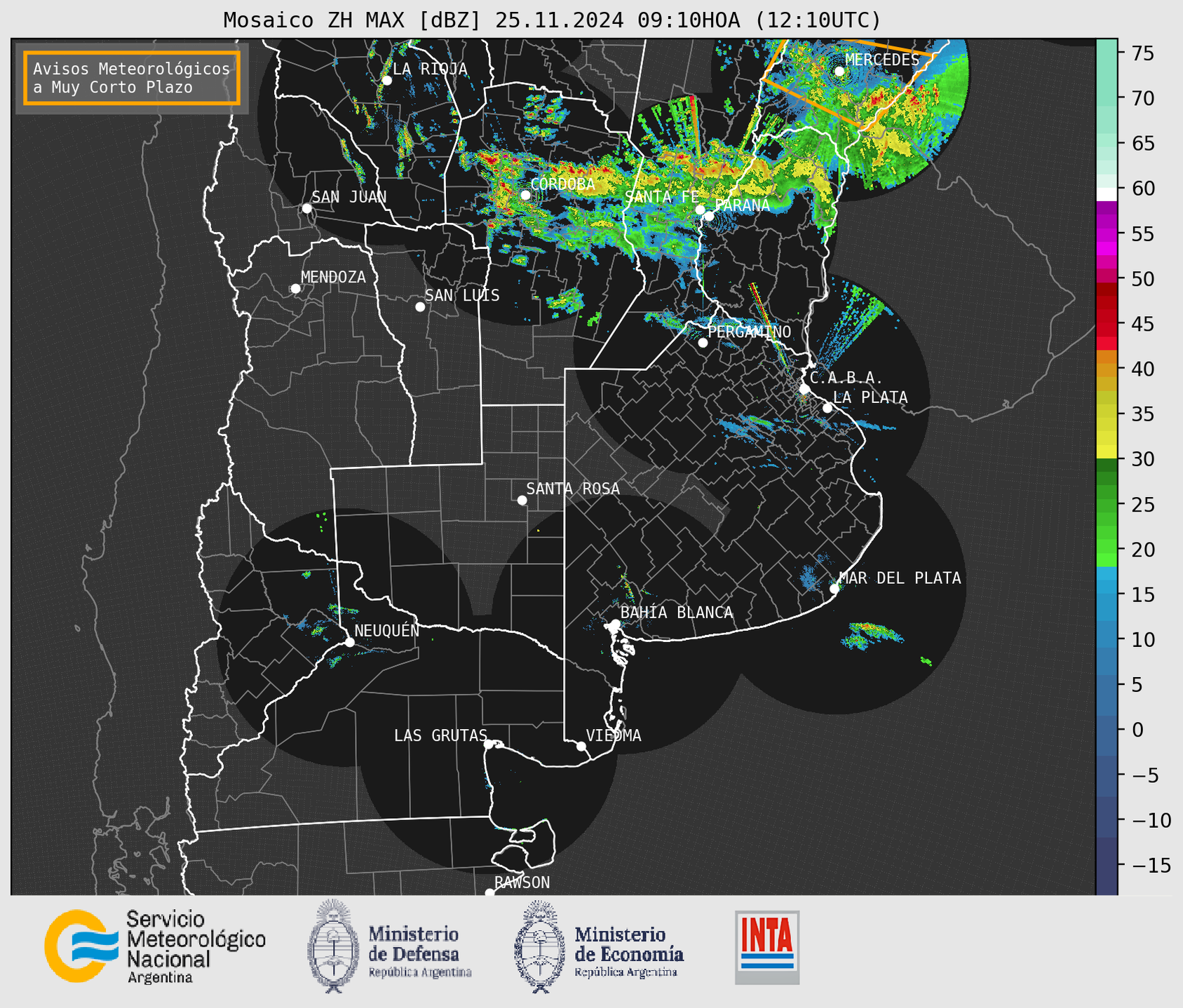Click the C.A.B.A. city marker dot
The height and width of the screenshot is (1008, 1183).
click(x=804, y=389)
